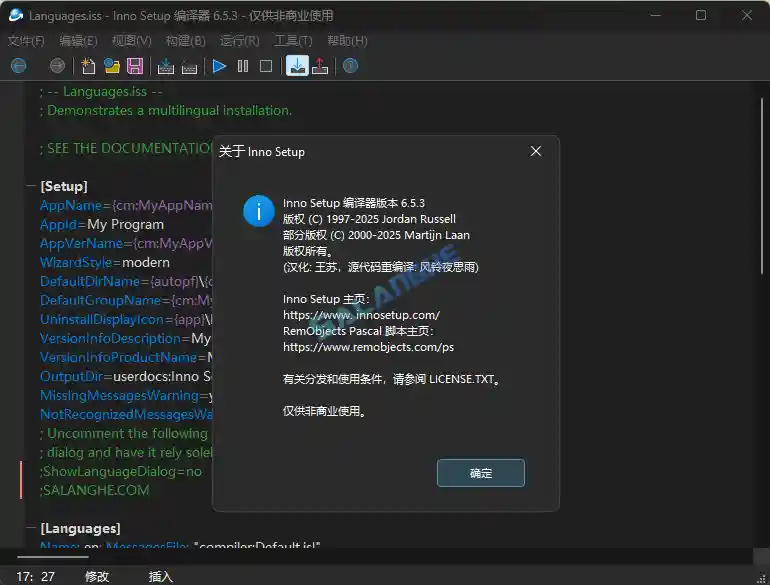Click the https://www.remobjects.com/ps text in dialog

tap(368, 347)
